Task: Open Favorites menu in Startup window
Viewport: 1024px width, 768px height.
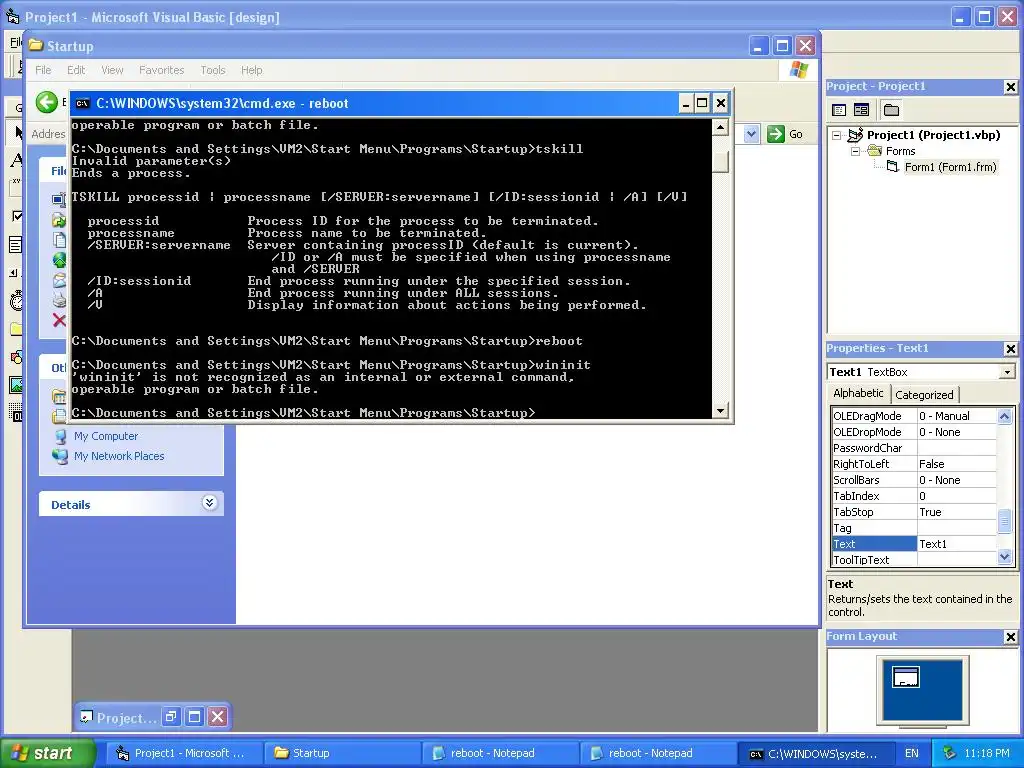Action: (x=161, y=70)
